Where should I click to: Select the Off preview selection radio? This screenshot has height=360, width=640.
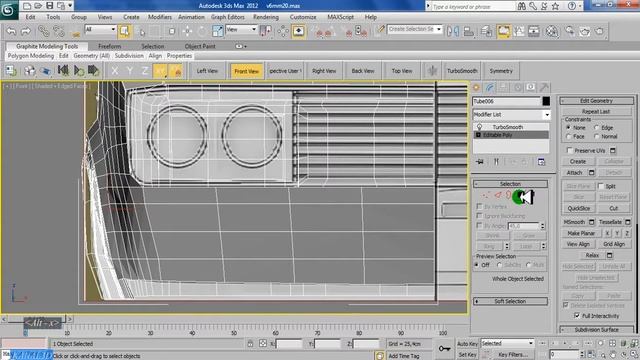[x=476, y=265]
